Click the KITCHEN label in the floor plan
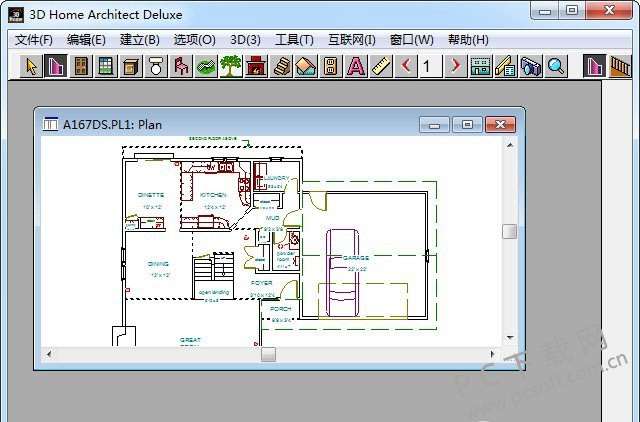The image size is (640, 422). point(213,195)
